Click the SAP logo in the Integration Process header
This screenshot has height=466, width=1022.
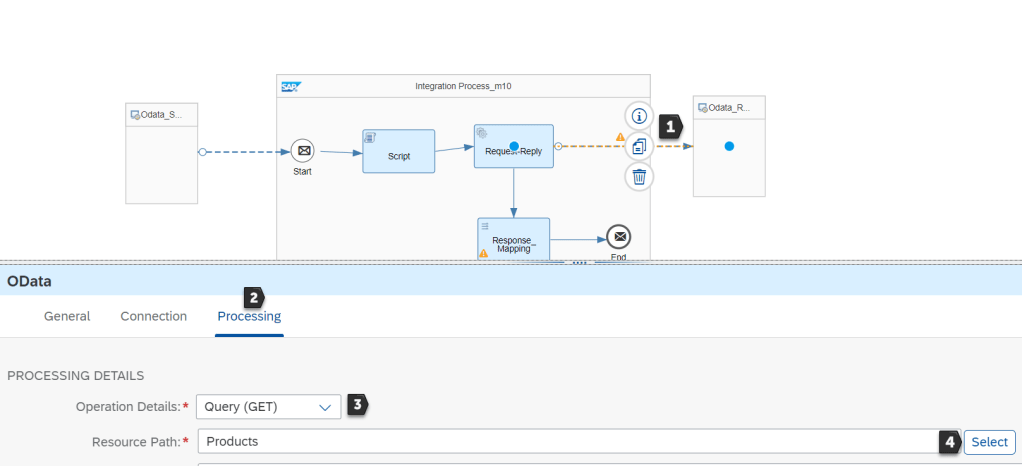290,87
